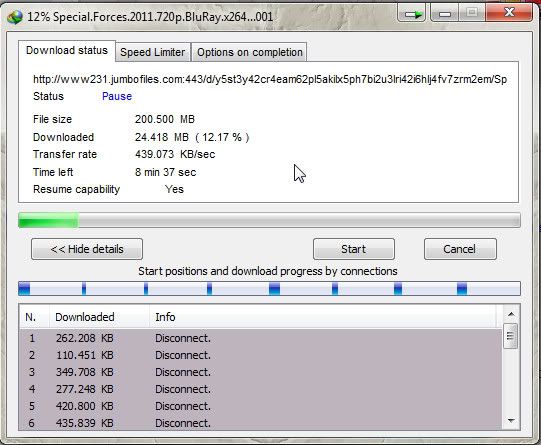
Task: Click the connection list scroll up arrow
Action: [x=511, y=314]
